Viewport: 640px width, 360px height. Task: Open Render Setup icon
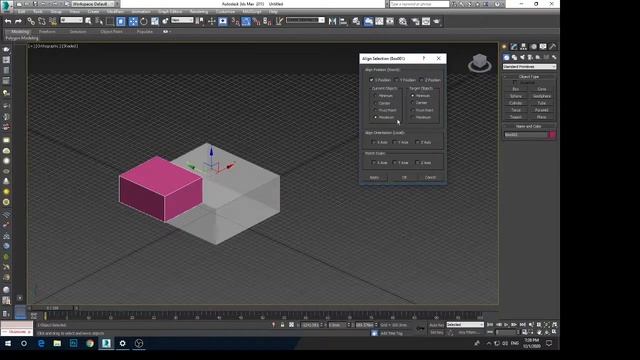[415, 21]
